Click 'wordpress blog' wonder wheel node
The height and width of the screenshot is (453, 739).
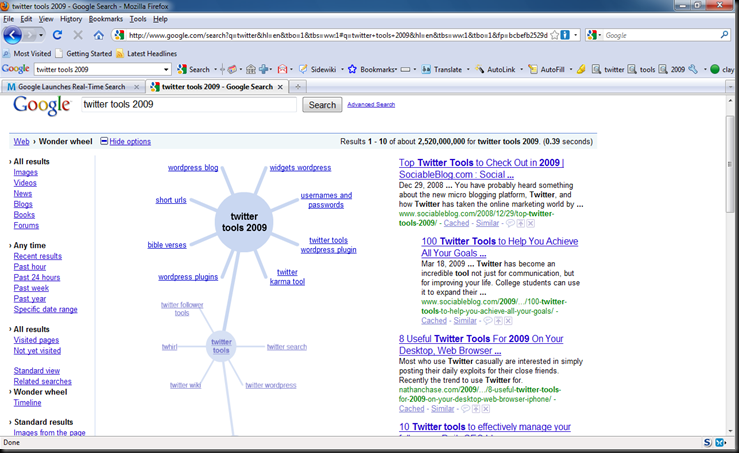click(x=193, y=168)
